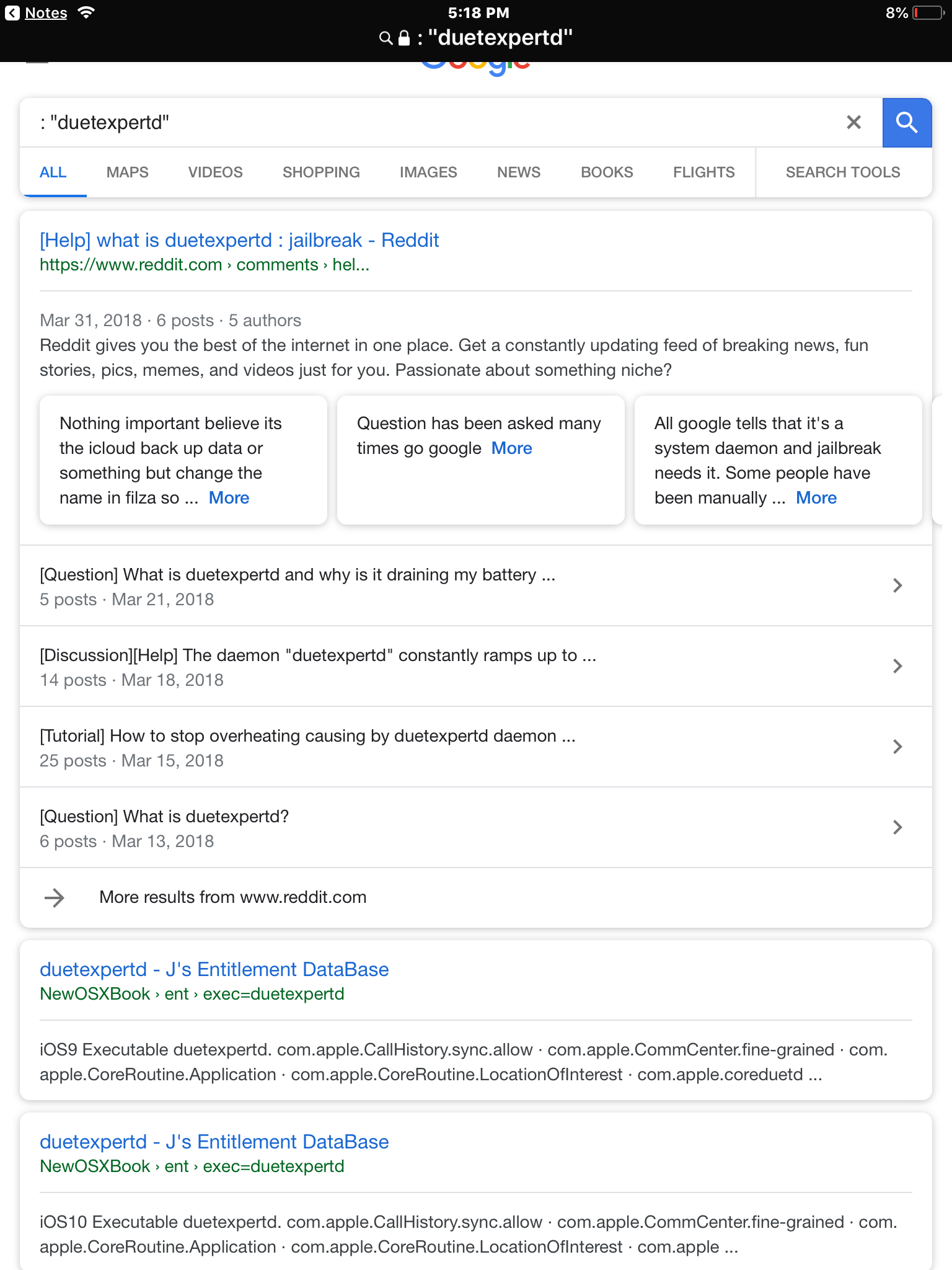
Task: Clear the search box with X icon
Action: [x=853, y=123]
